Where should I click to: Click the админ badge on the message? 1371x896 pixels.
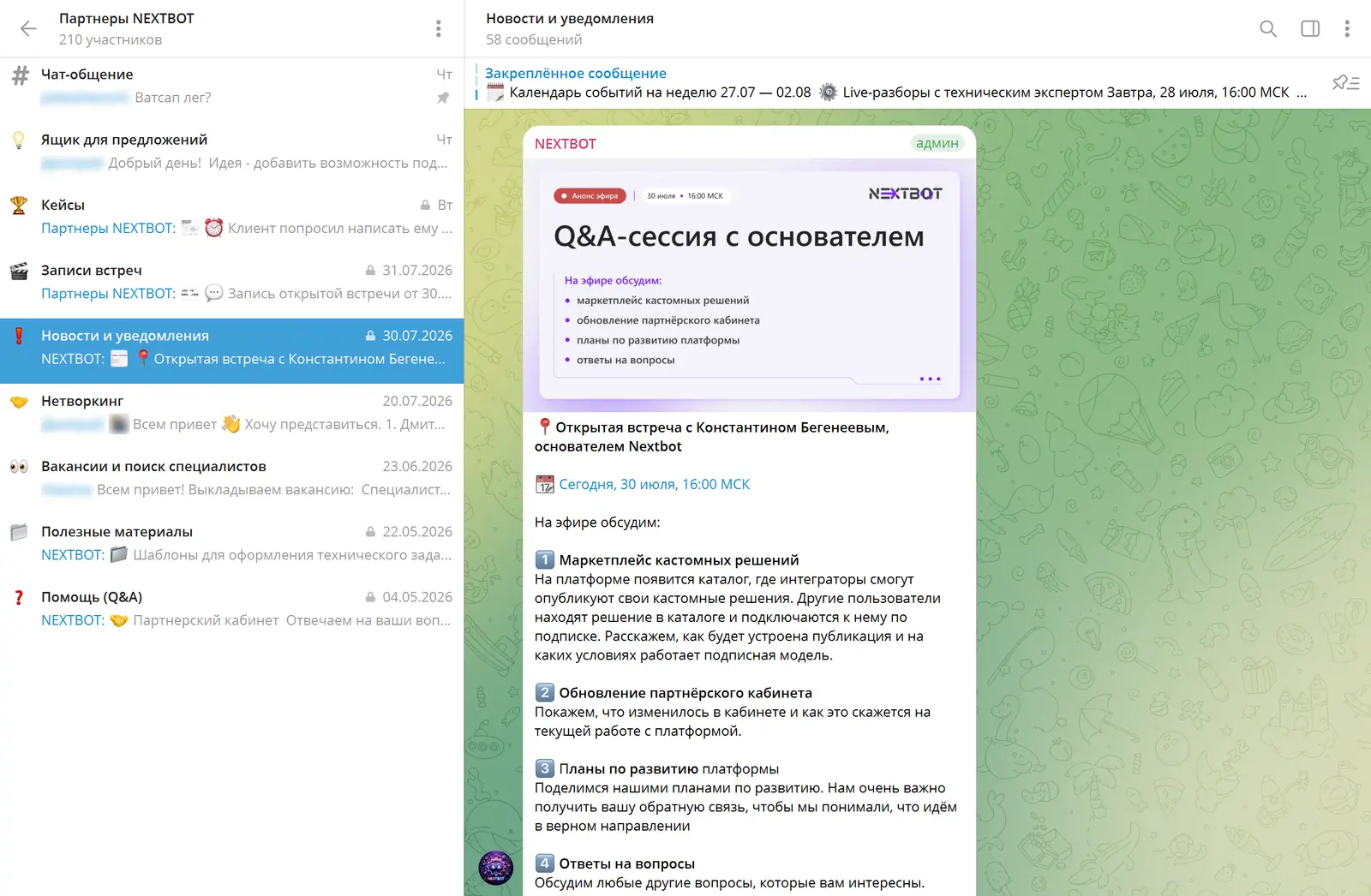click(937, 143)
